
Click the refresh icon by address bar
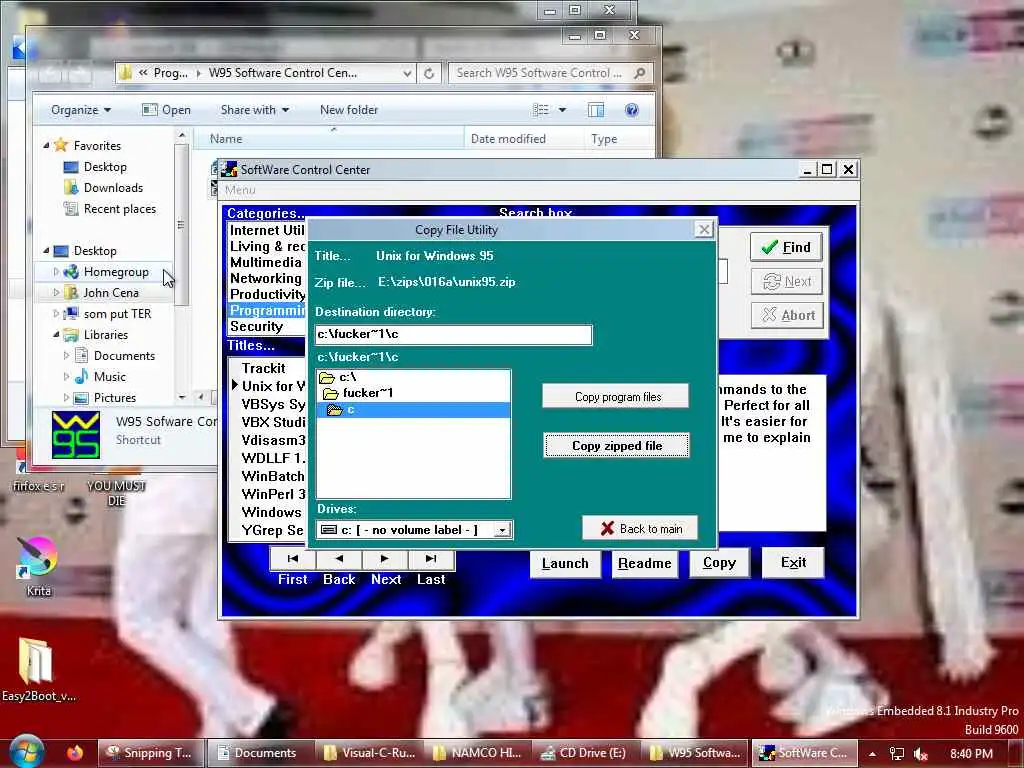point(429,73)
